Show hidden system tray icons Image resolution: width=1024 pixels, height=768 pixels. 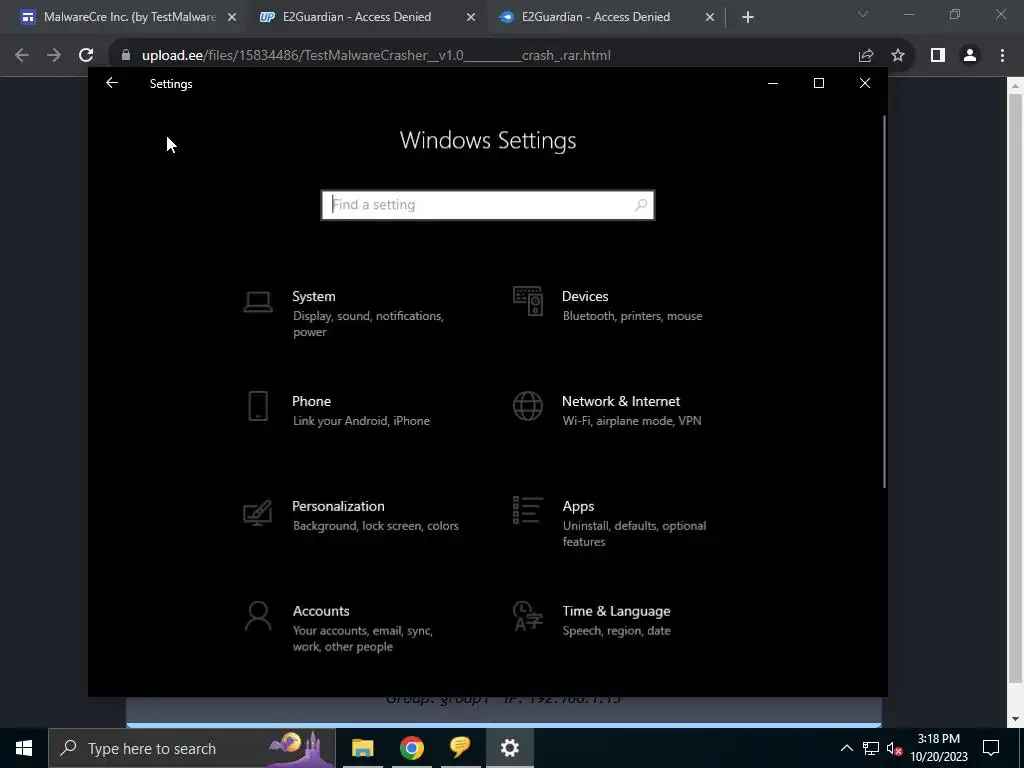click(x=846, y=748)
